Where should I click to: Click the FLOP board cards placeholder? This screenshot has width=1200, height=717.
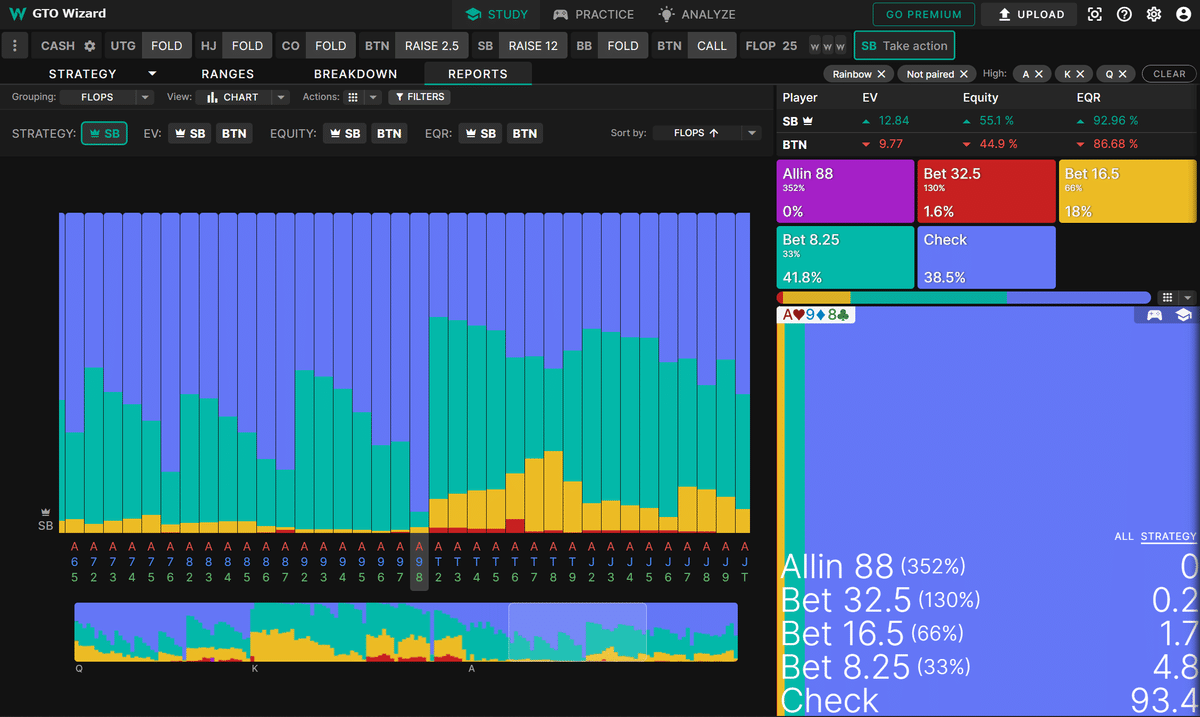point(828,46)
